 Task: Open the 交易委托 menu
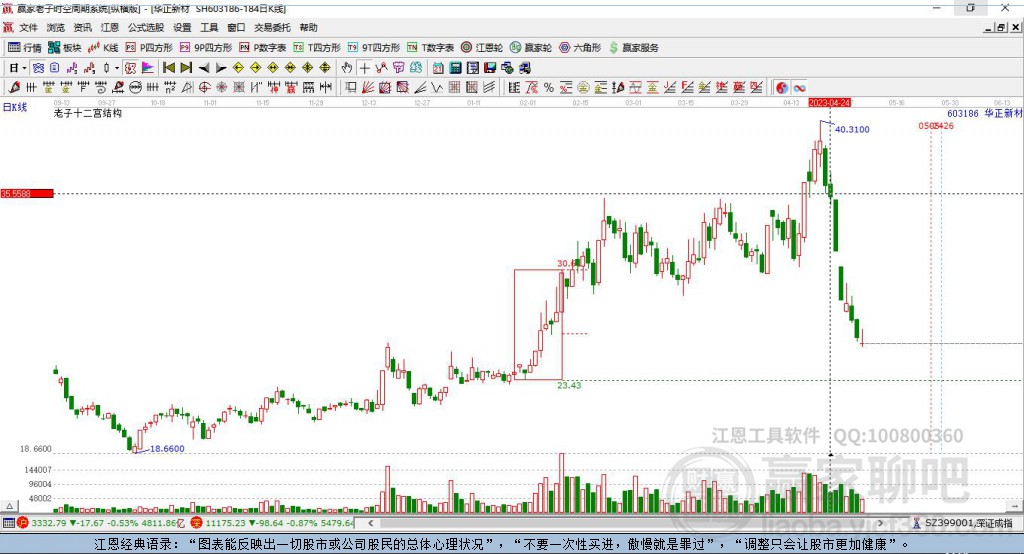[x=272, y=27]
